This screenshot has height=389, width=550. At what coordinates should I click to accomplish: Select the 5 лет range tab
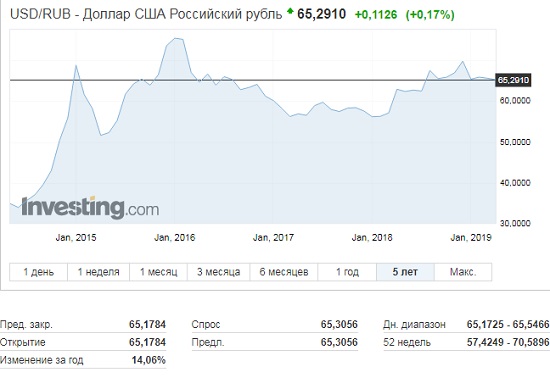coord(405,272)
